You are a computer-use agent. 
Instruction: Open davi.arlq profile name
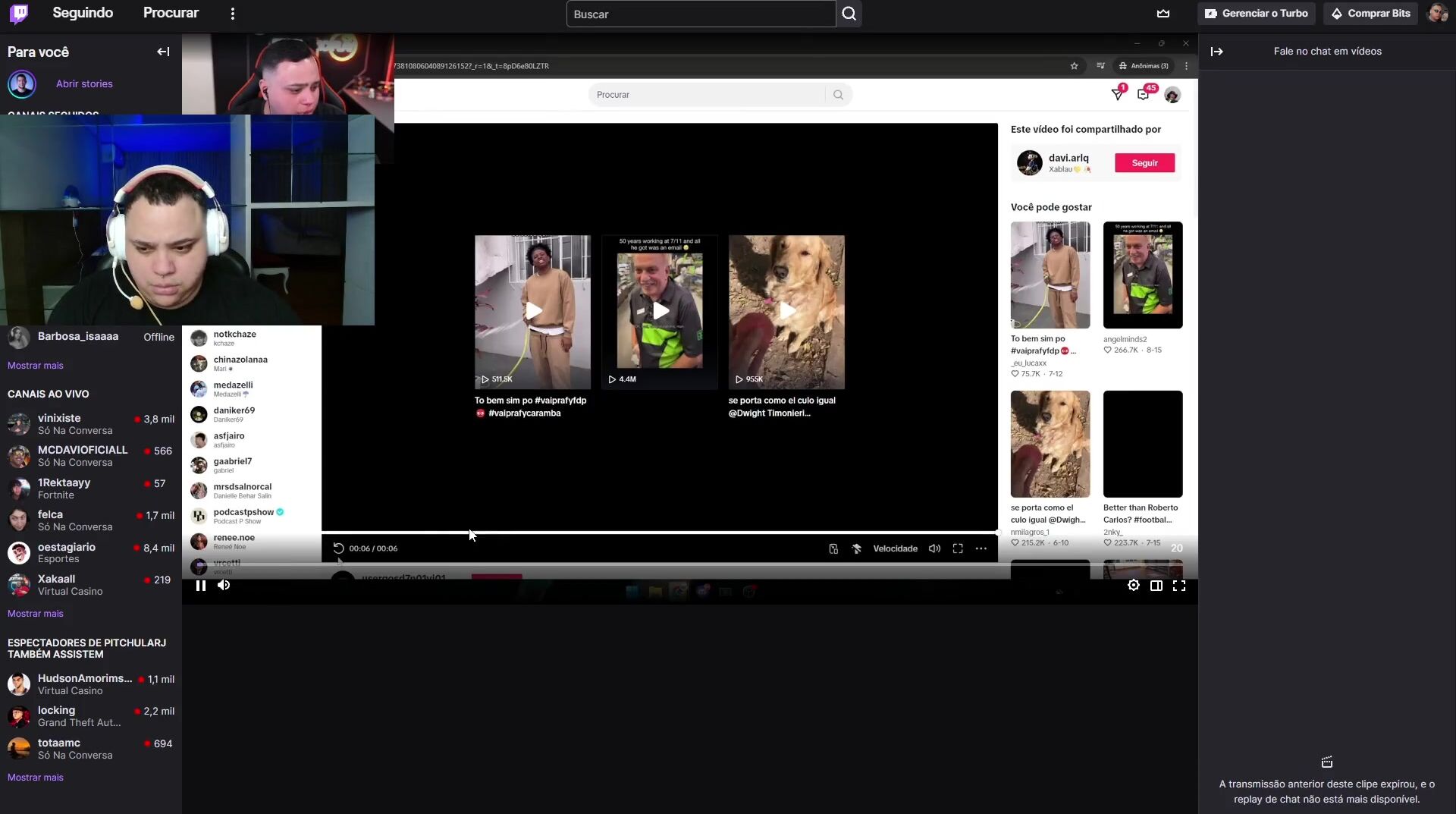coord(1068,158)
